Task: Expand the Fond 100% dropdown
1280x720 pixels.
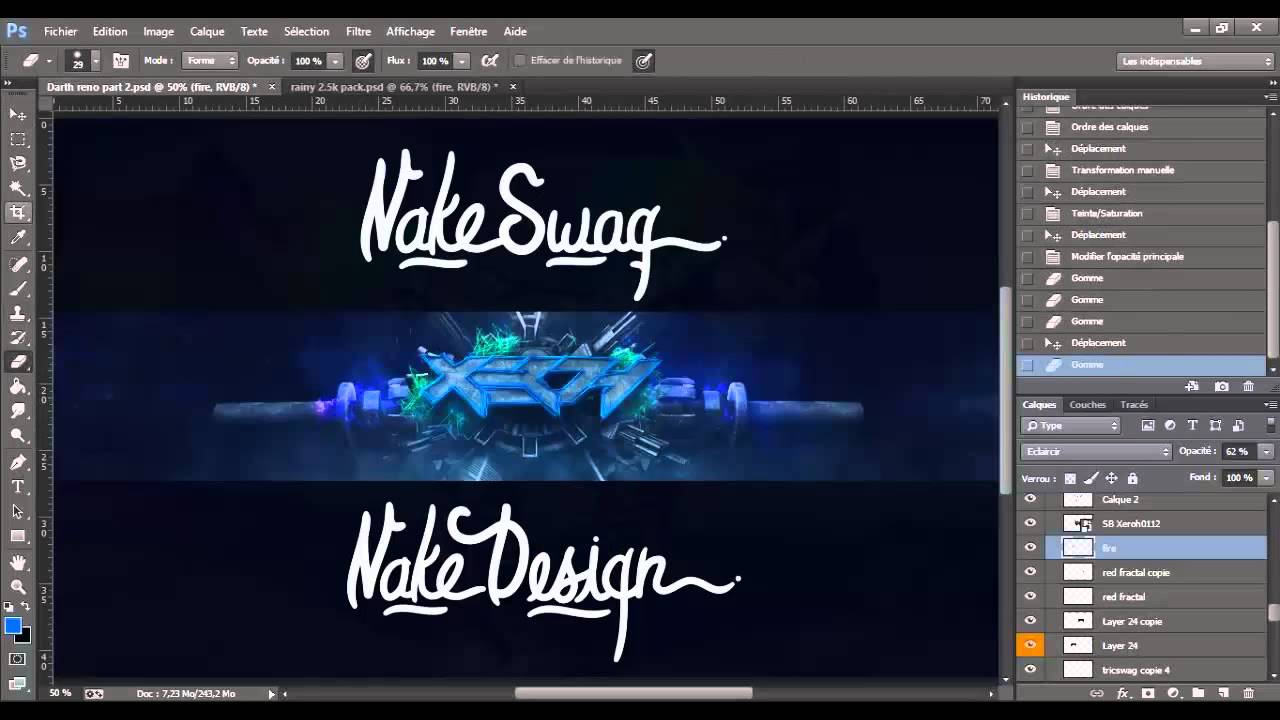Action: click(1266, 478)
